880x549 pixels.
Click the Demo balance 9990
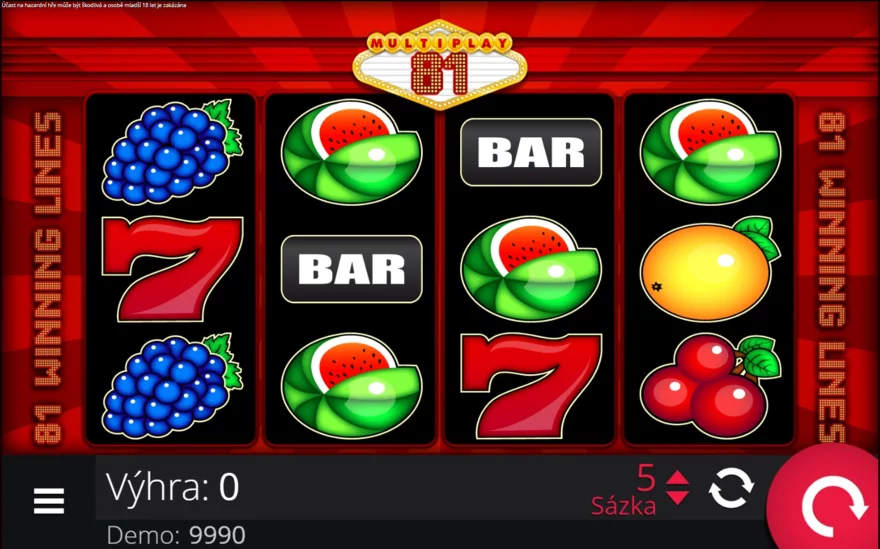176,535
